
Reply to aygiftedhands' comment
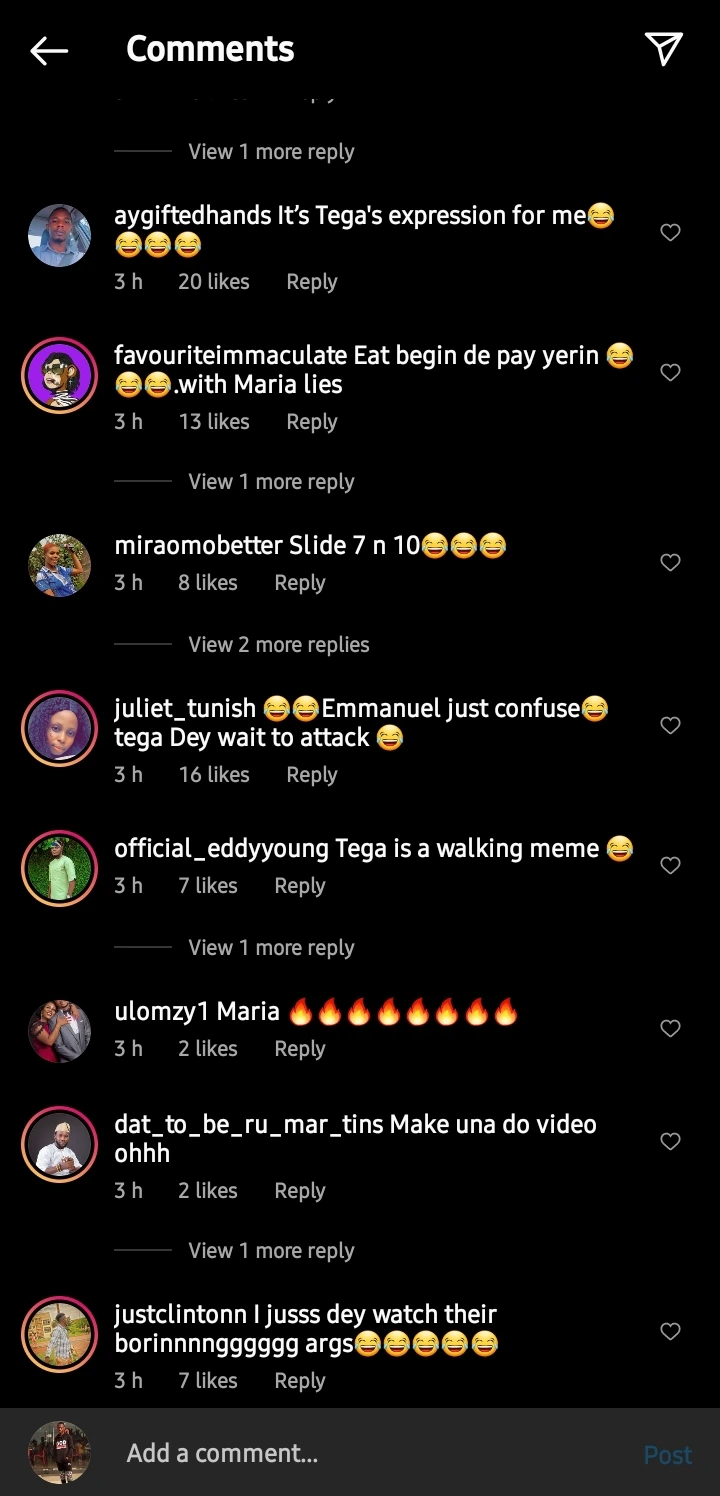[311, 282]
